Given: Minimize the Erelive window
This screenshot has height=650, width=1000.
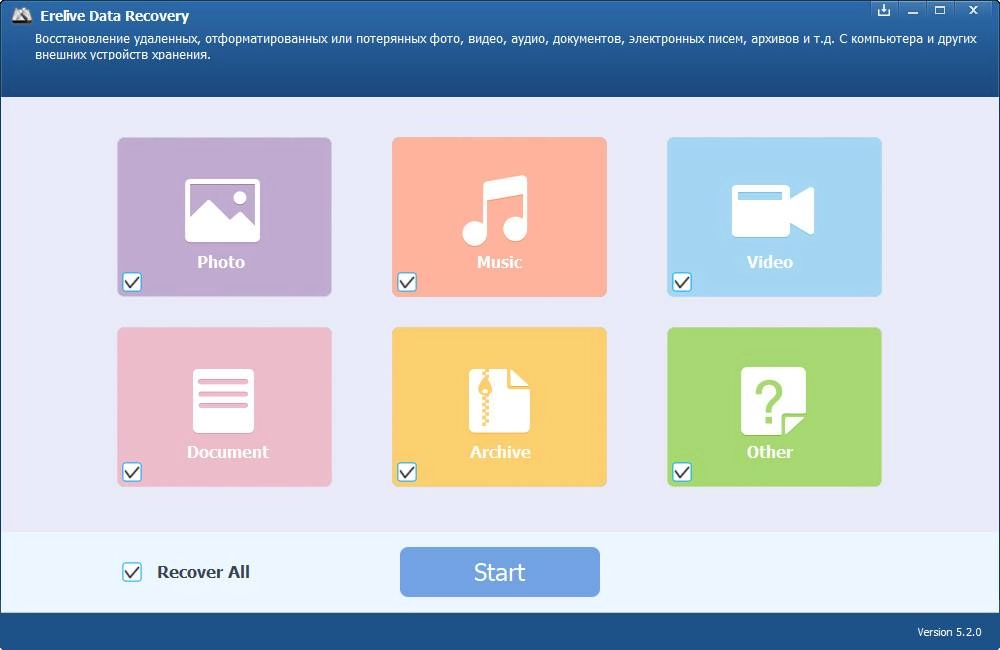Looking at the screenshot, I should coord(913,11).
